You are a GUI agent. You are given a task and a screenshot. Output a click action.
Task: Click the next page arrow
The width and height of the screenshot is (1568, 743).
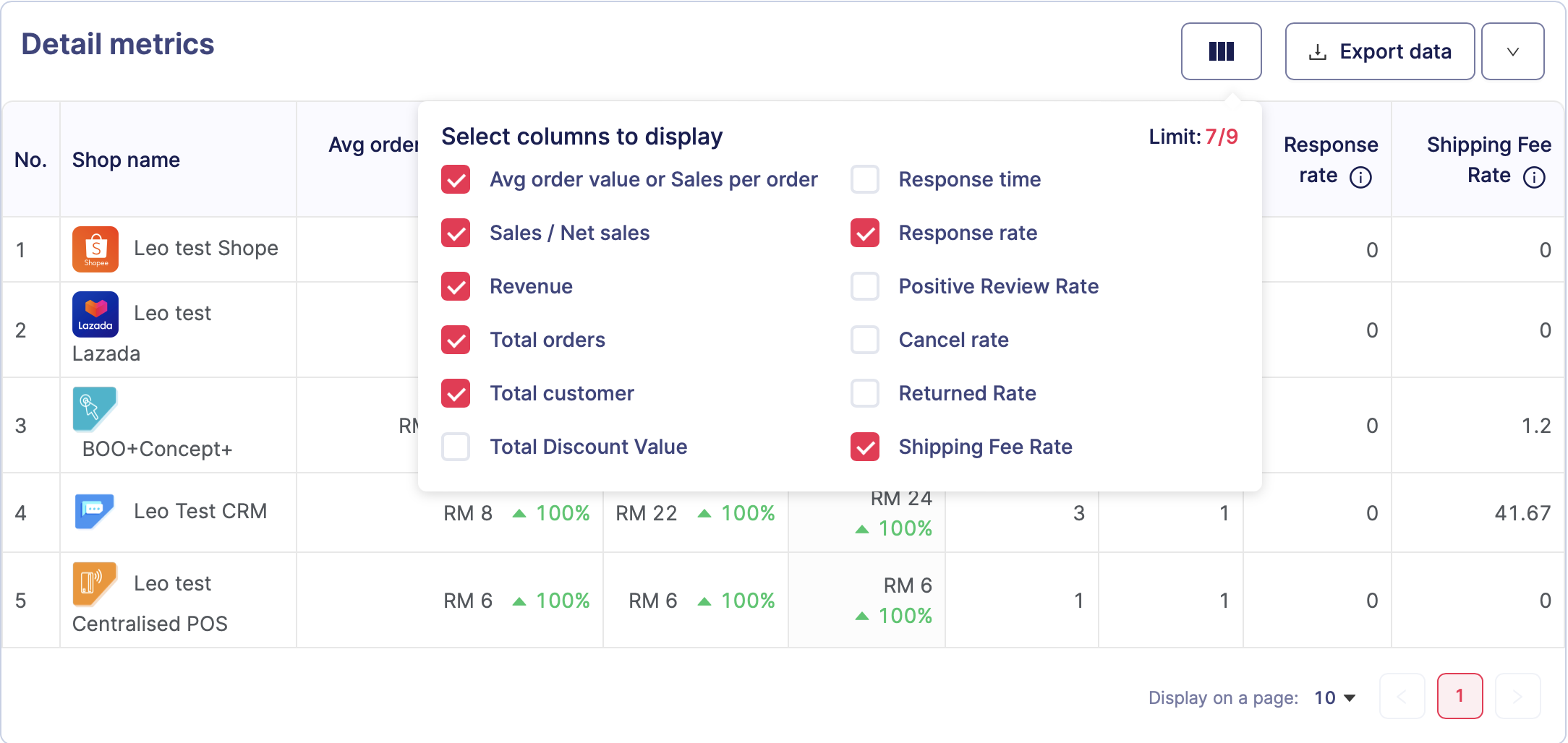pos(1517,696)
